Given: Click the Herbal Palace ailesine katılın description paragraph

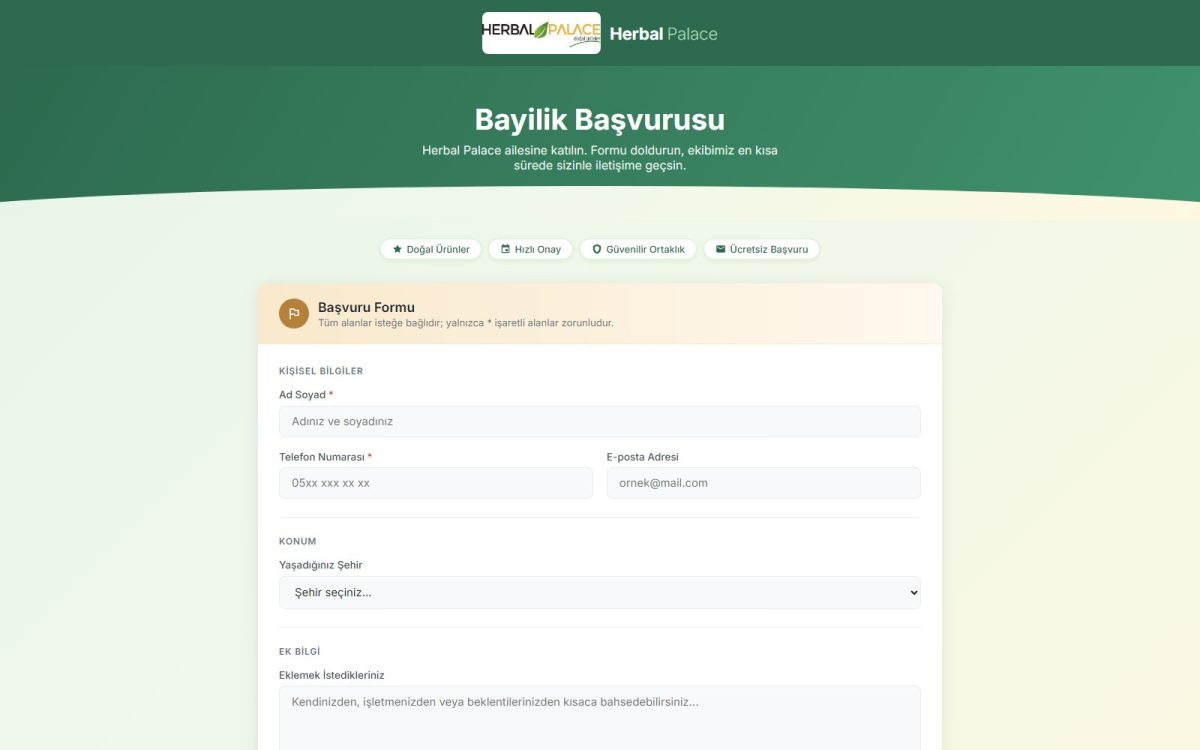Looking at the screenshot, I should coord(600,158).
